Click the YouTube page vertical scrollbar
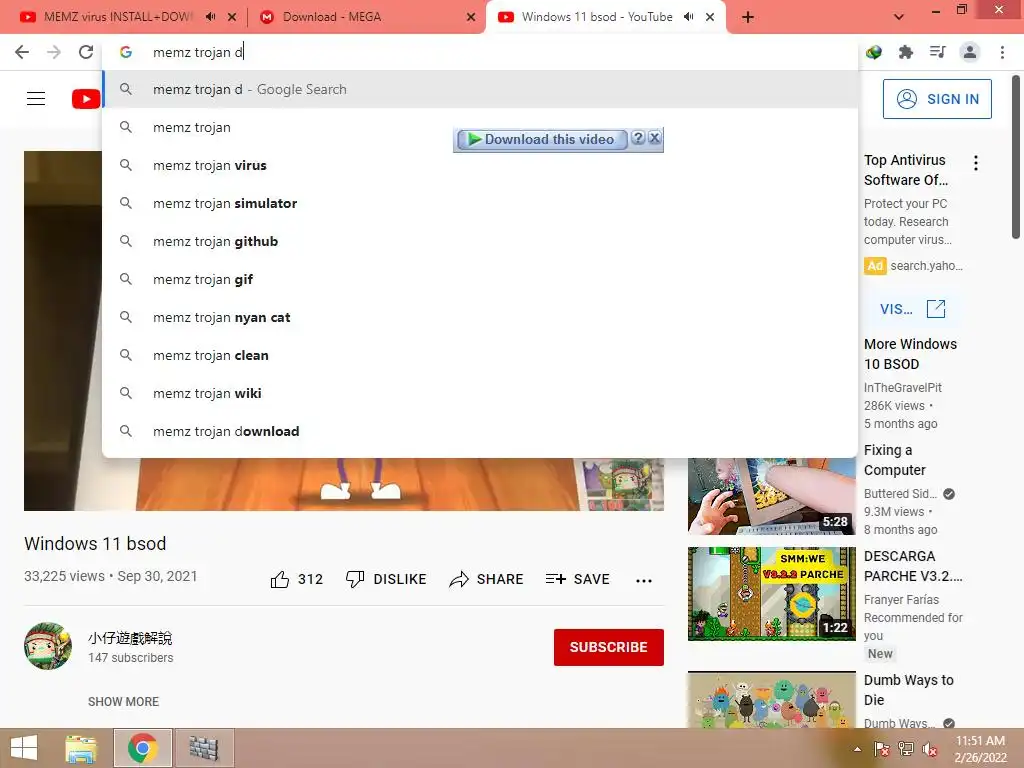 tap(1016, 157)
